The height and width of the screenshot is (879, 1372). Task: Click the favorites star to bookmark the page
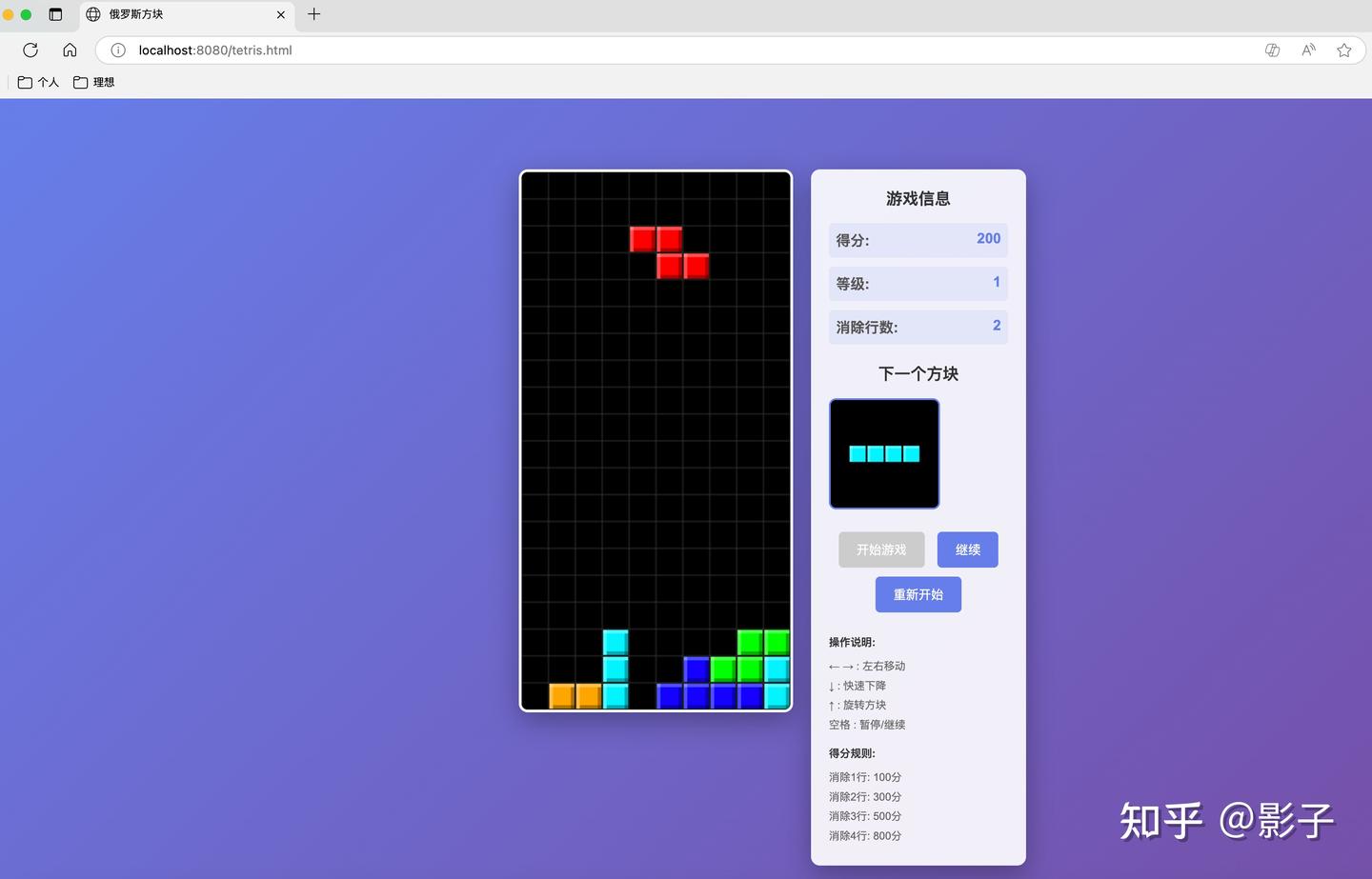[1343, 50]
